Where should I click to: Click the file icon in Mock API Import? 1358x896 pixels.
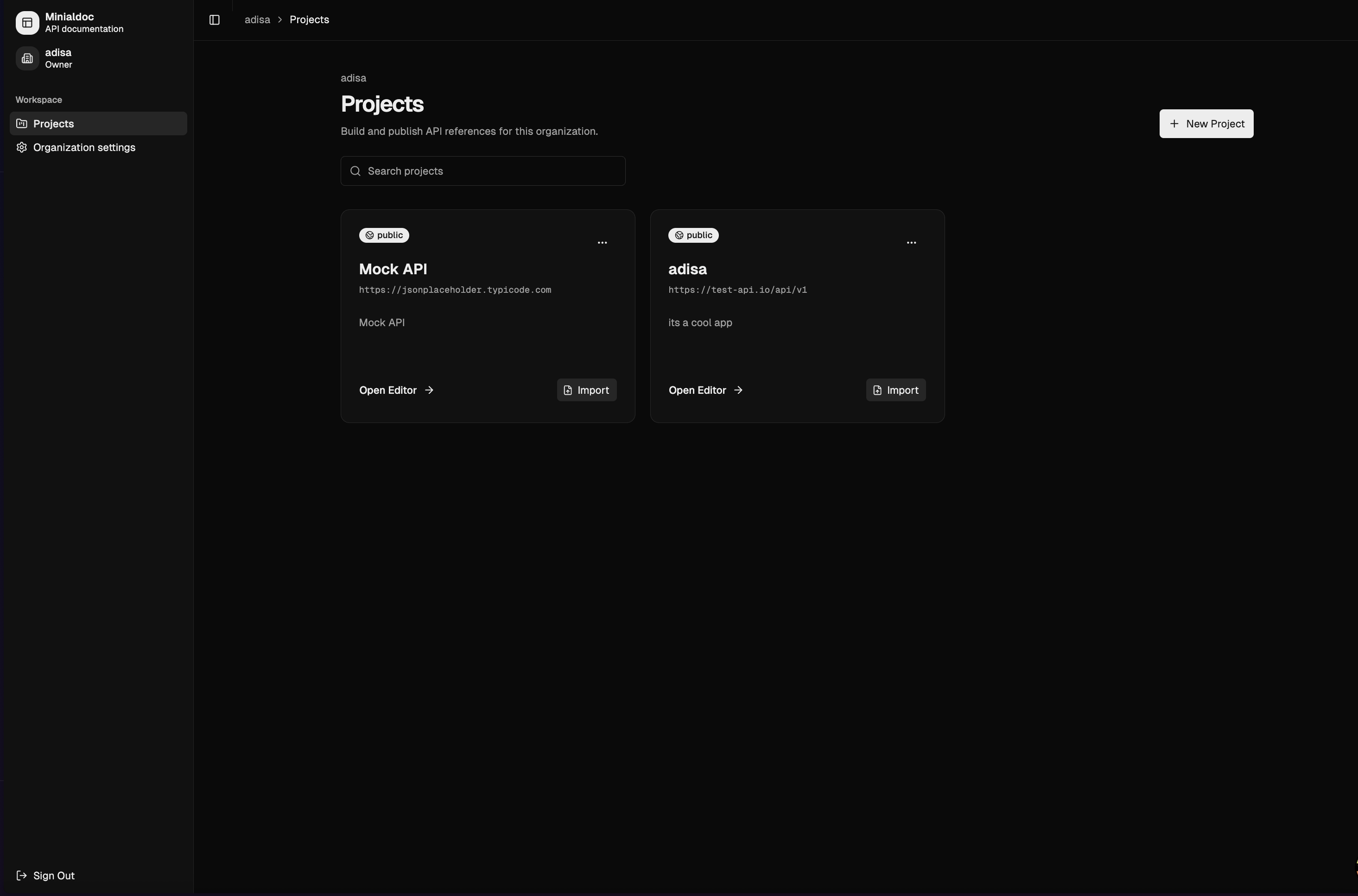tap(568, 390)
